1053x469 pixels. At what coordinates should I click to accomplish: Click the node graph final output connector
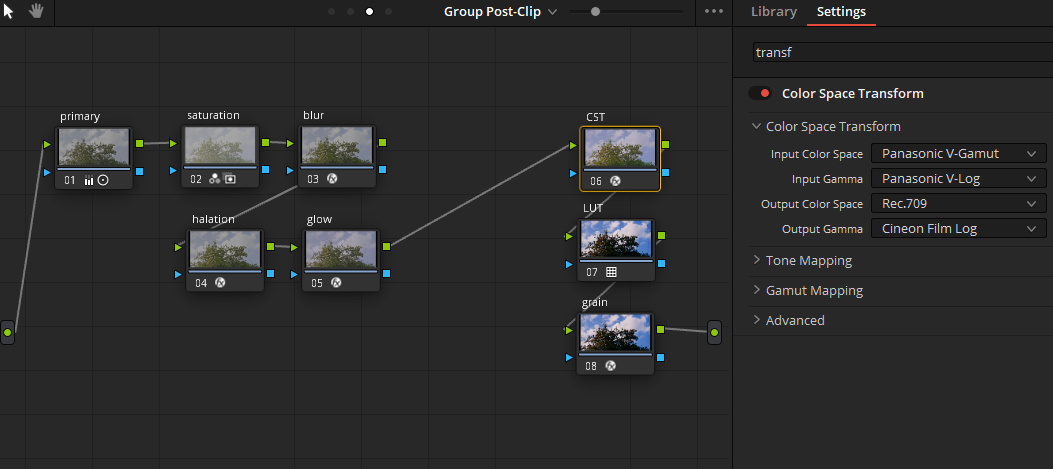715,333
